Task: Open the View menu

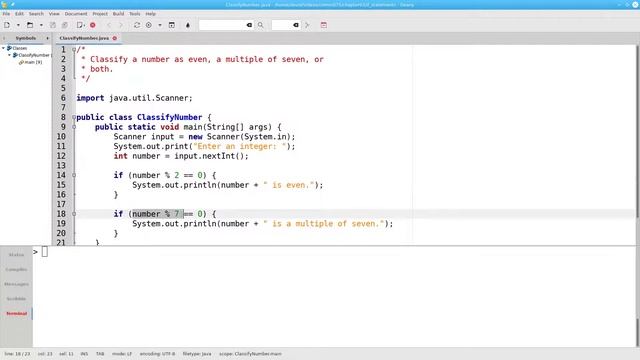Action: tap(54, 14)
